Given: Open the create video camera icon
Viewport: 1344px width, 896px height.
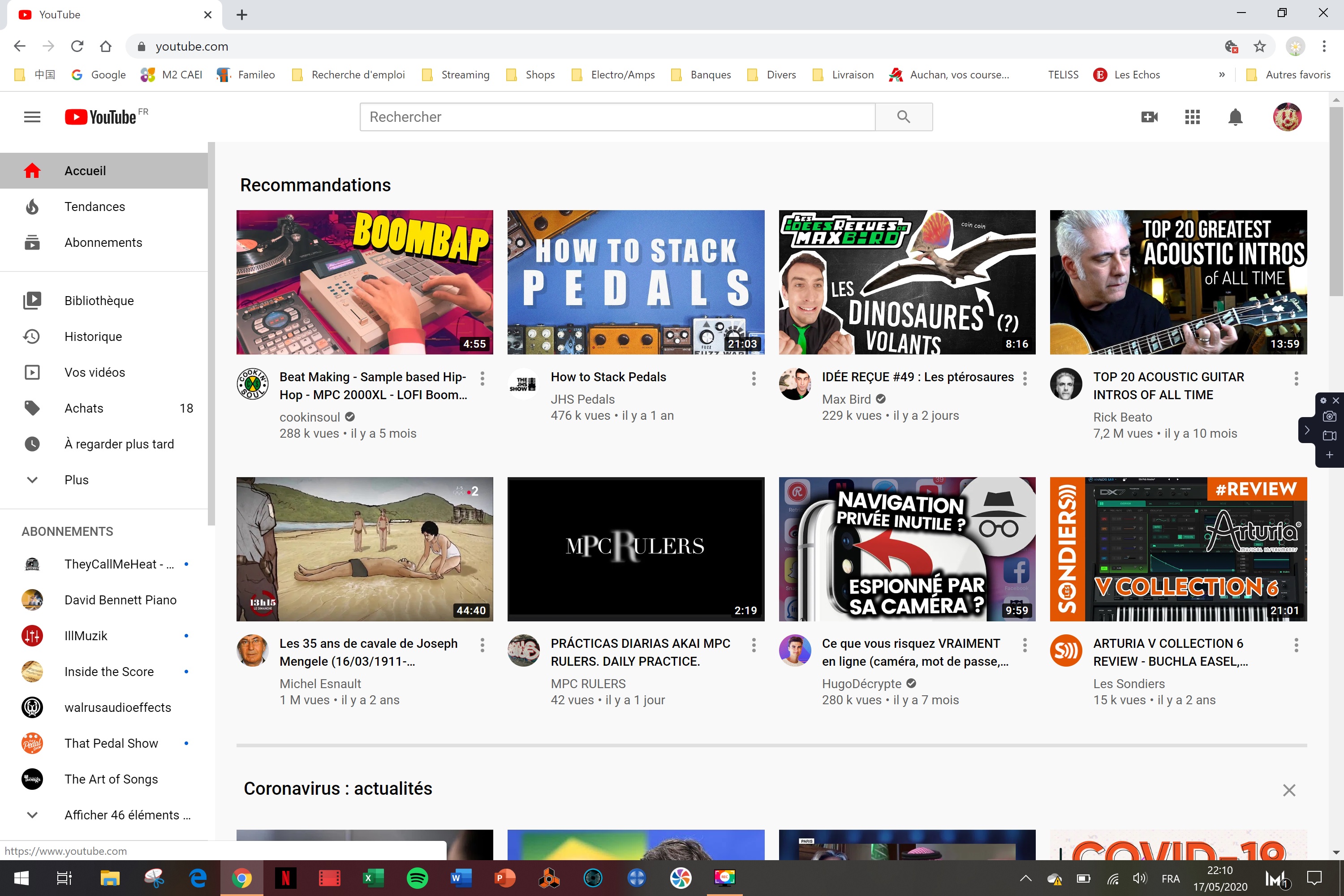Looking at the screenshot, I should pos(1149,117).
